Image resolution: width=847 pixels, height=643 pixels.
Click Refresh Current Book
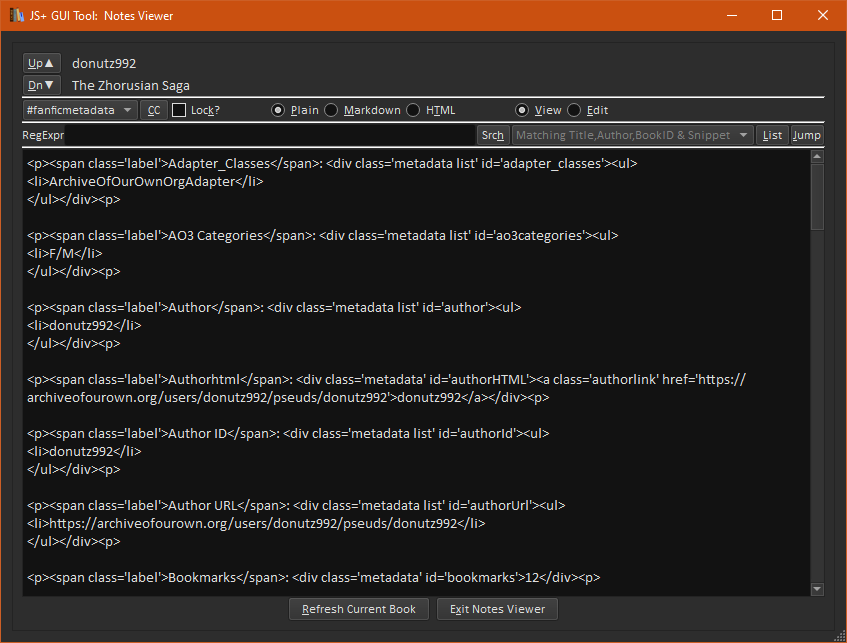pos(359,609)
